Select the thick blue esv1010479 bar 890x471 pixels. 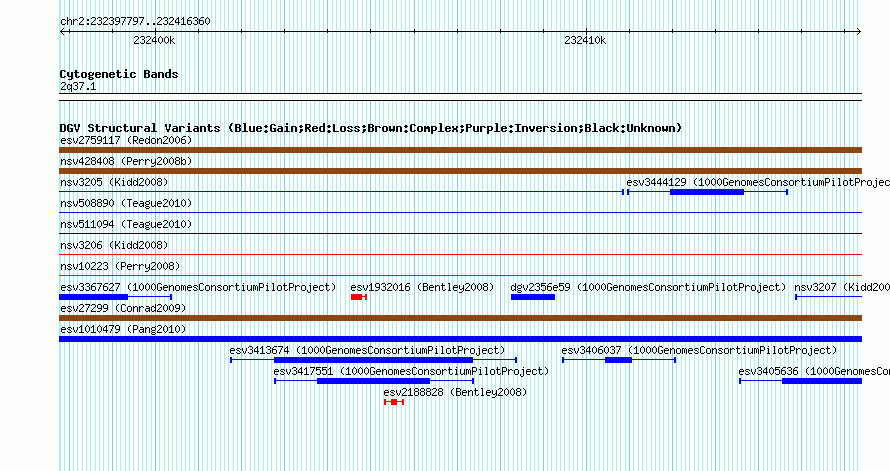[x=460, y=339]
